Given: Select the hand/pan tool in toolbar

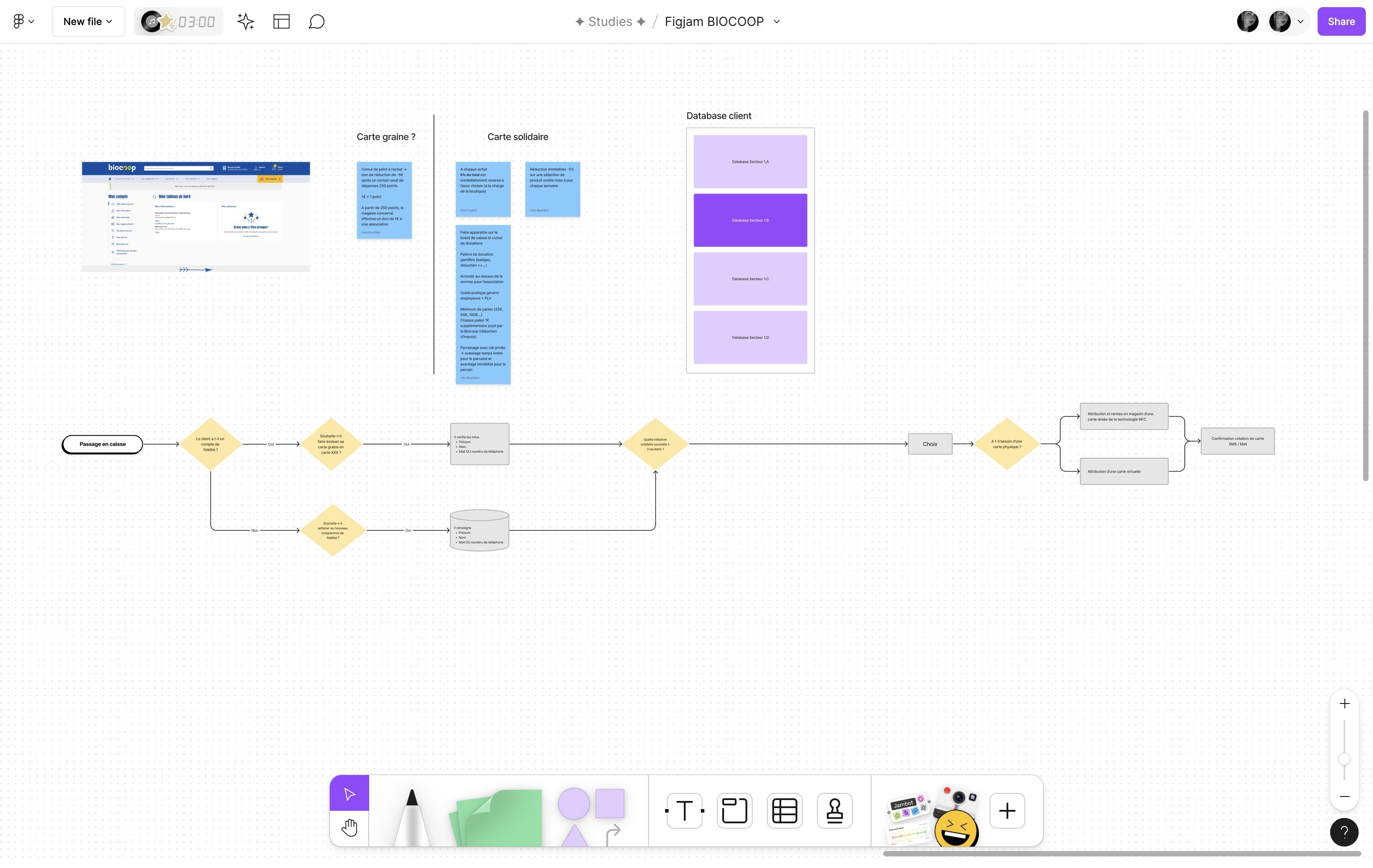Looking at the screenshot, I should coord(349,828).
